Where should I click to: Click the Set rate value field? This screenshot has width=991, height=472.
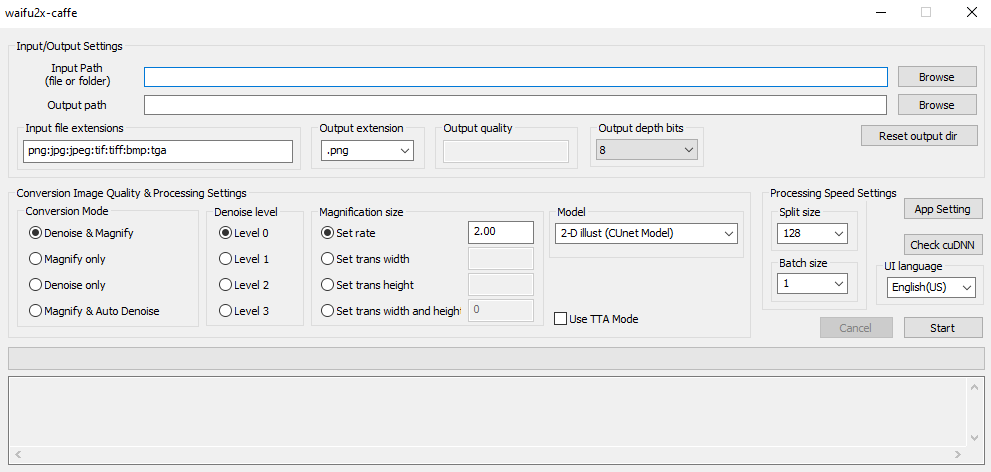click(501, 233)
